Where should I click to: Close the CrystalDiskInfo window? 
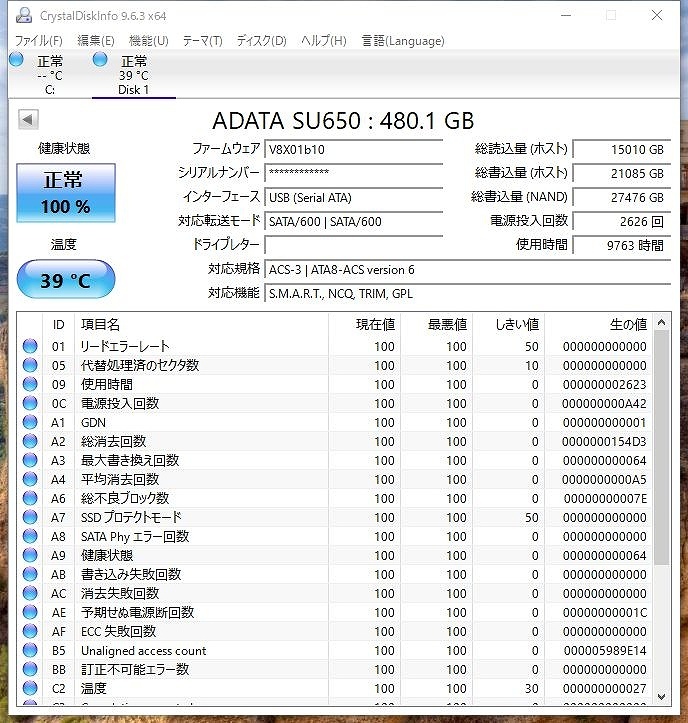tap(657, 15)
